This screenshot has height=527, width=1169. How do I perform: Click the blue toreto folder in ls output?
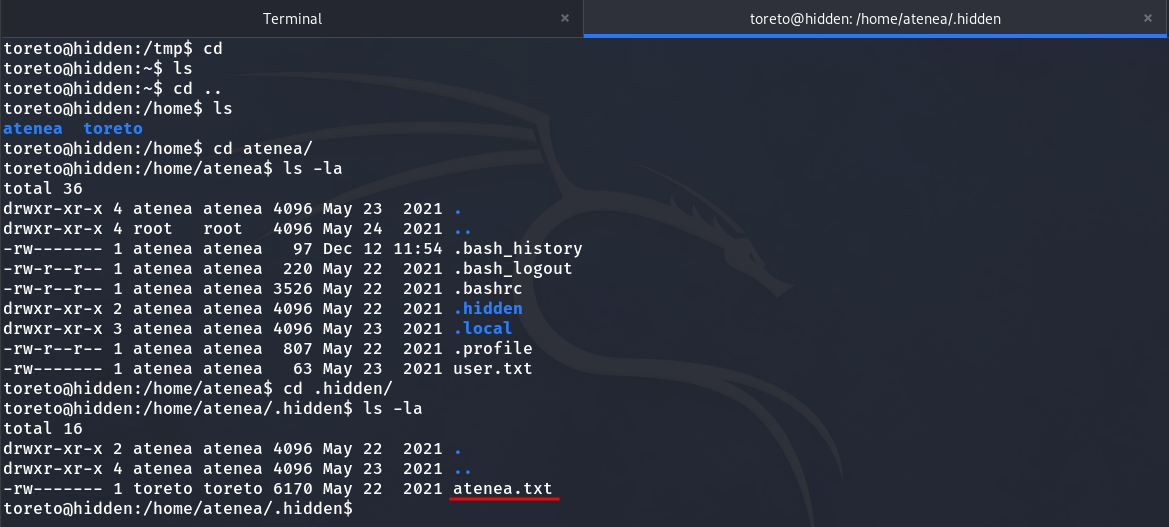(x=112, y=128)
